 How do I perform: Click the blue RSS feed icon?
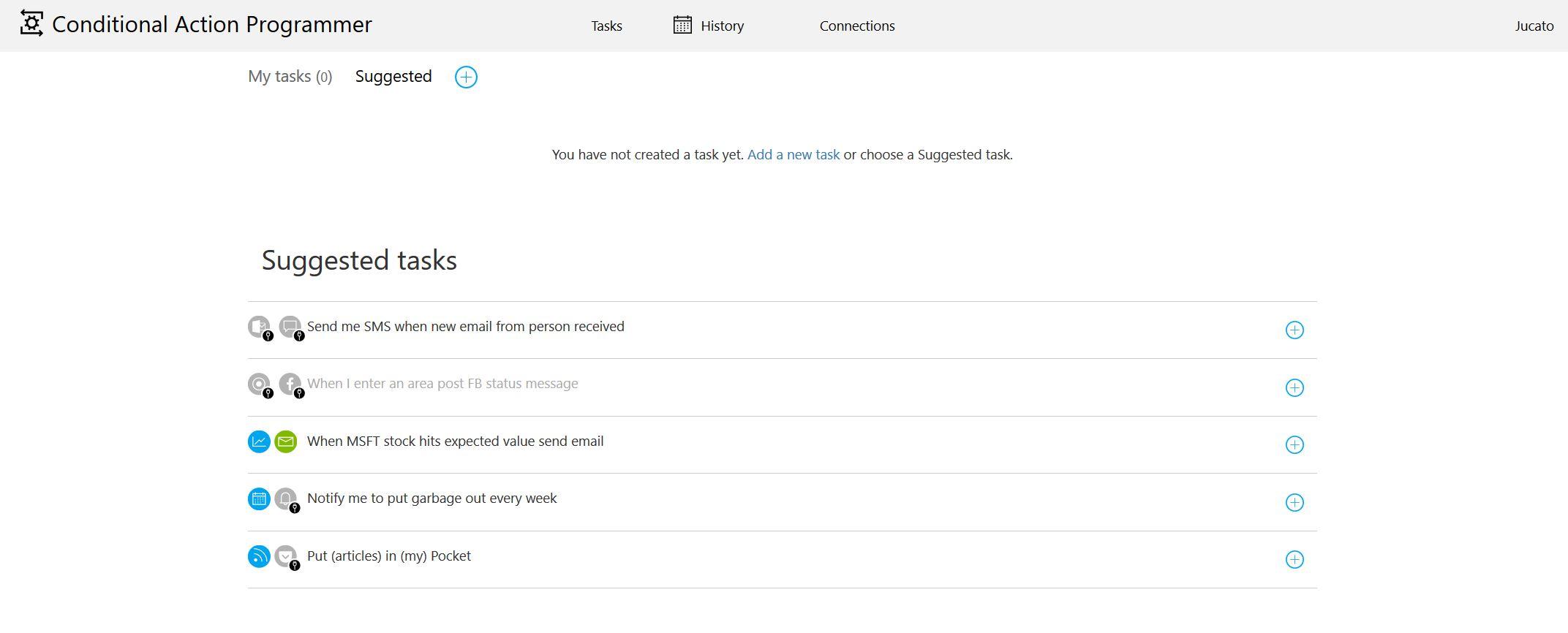coord(259,556)
